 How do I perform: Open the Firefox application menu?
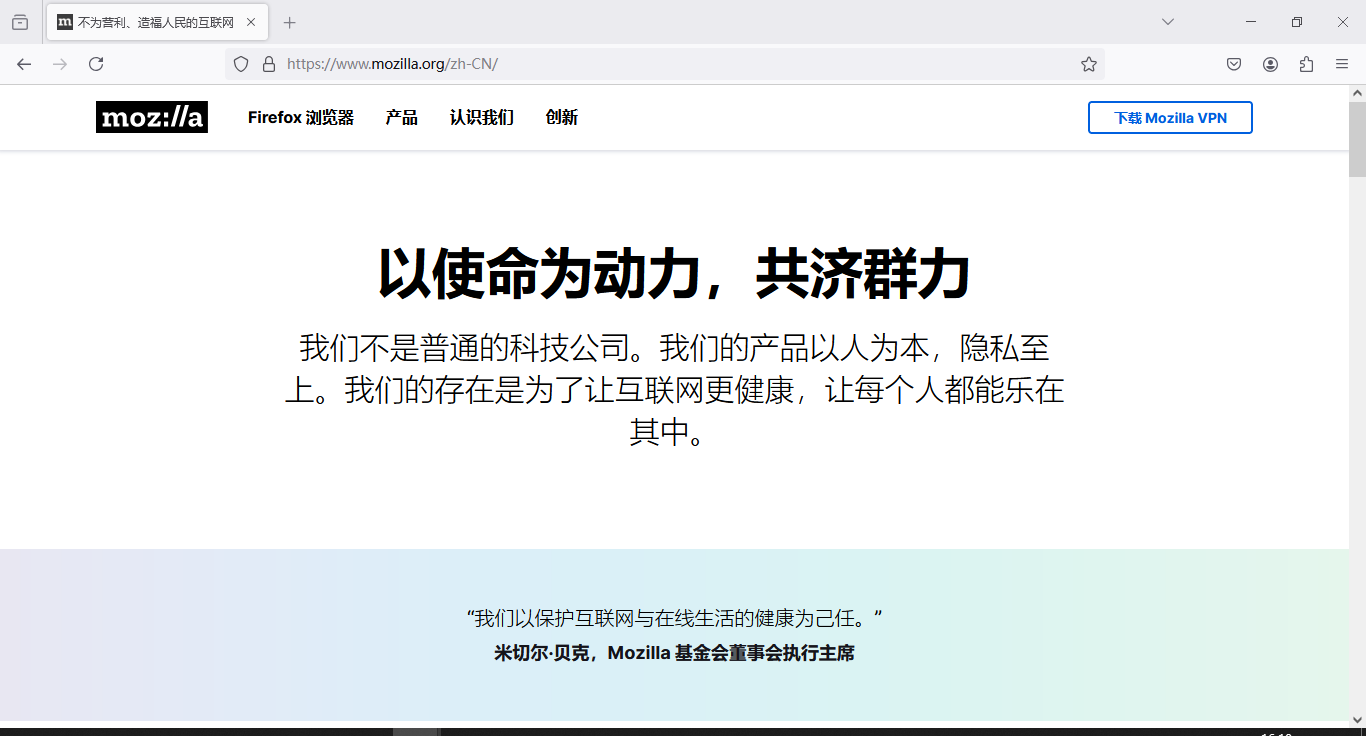pos(1342,64)
